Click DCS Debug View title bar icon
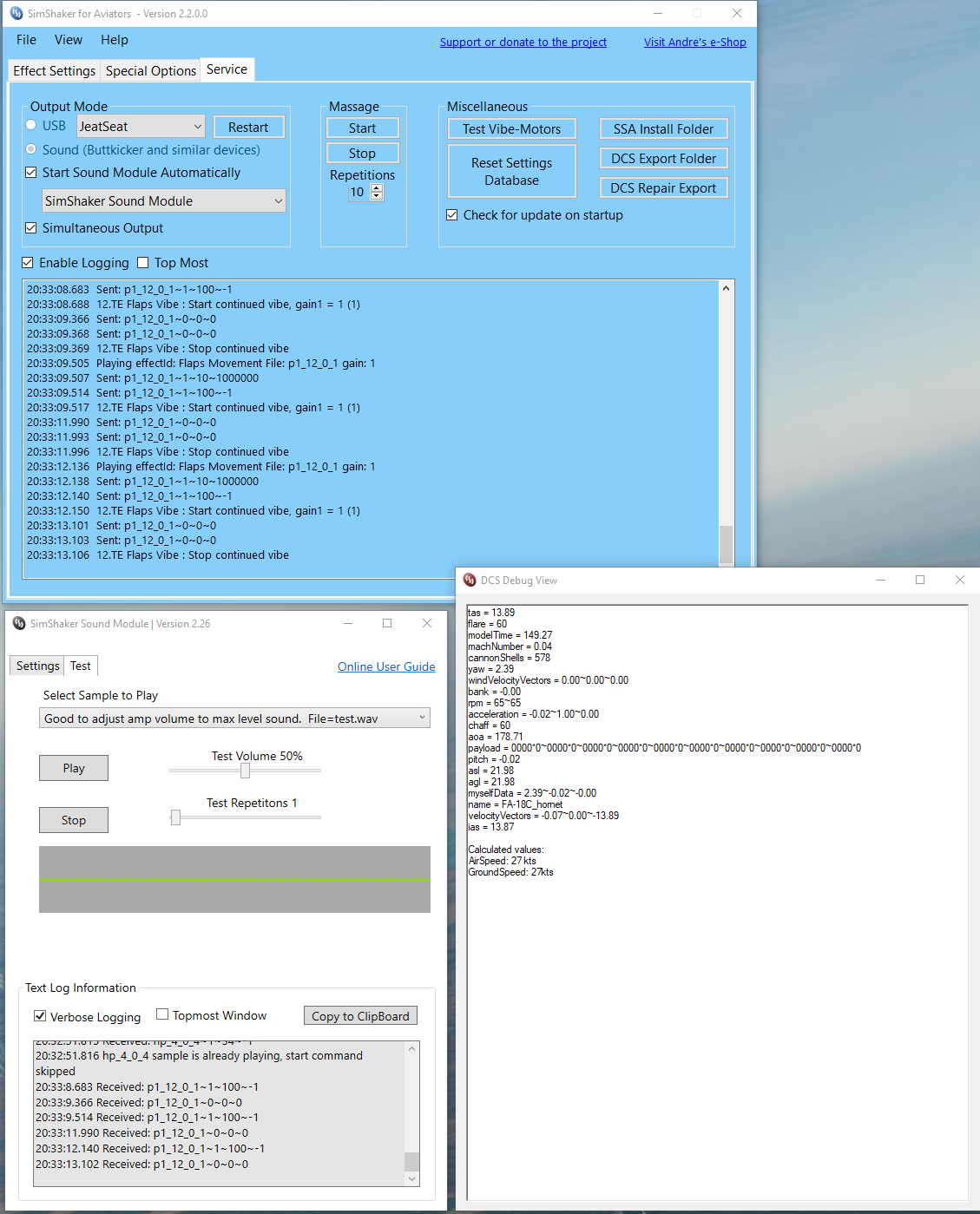This screenshot has width=980, height=1214. 470,580
